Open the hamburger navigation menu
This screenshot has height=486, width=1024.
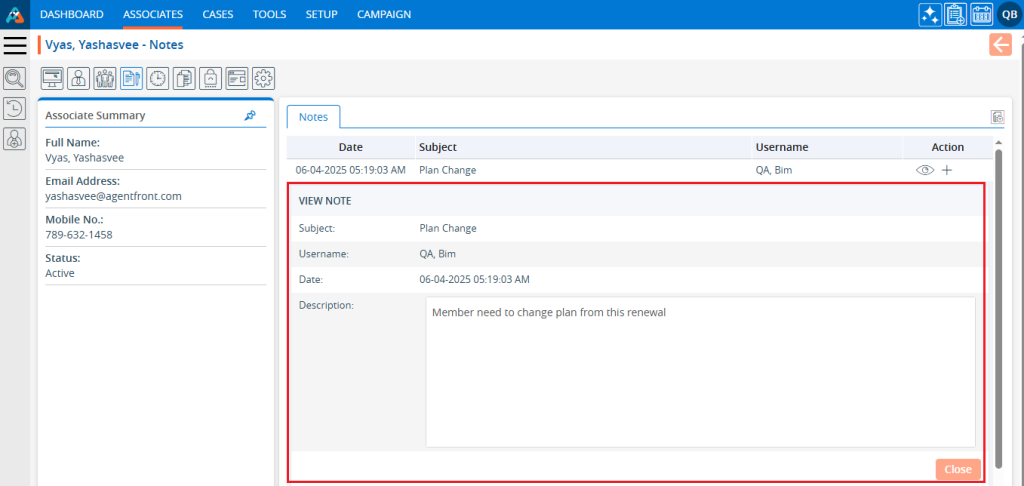[14, 45]
